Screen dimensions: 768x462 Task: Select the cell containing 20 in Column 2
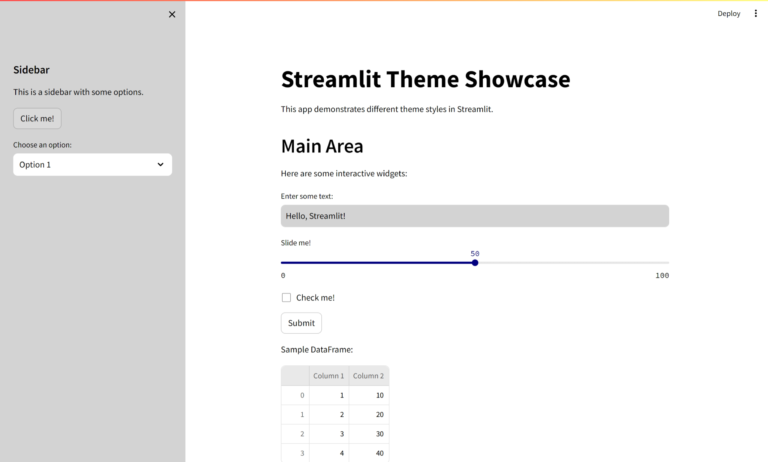click(368, 415)
